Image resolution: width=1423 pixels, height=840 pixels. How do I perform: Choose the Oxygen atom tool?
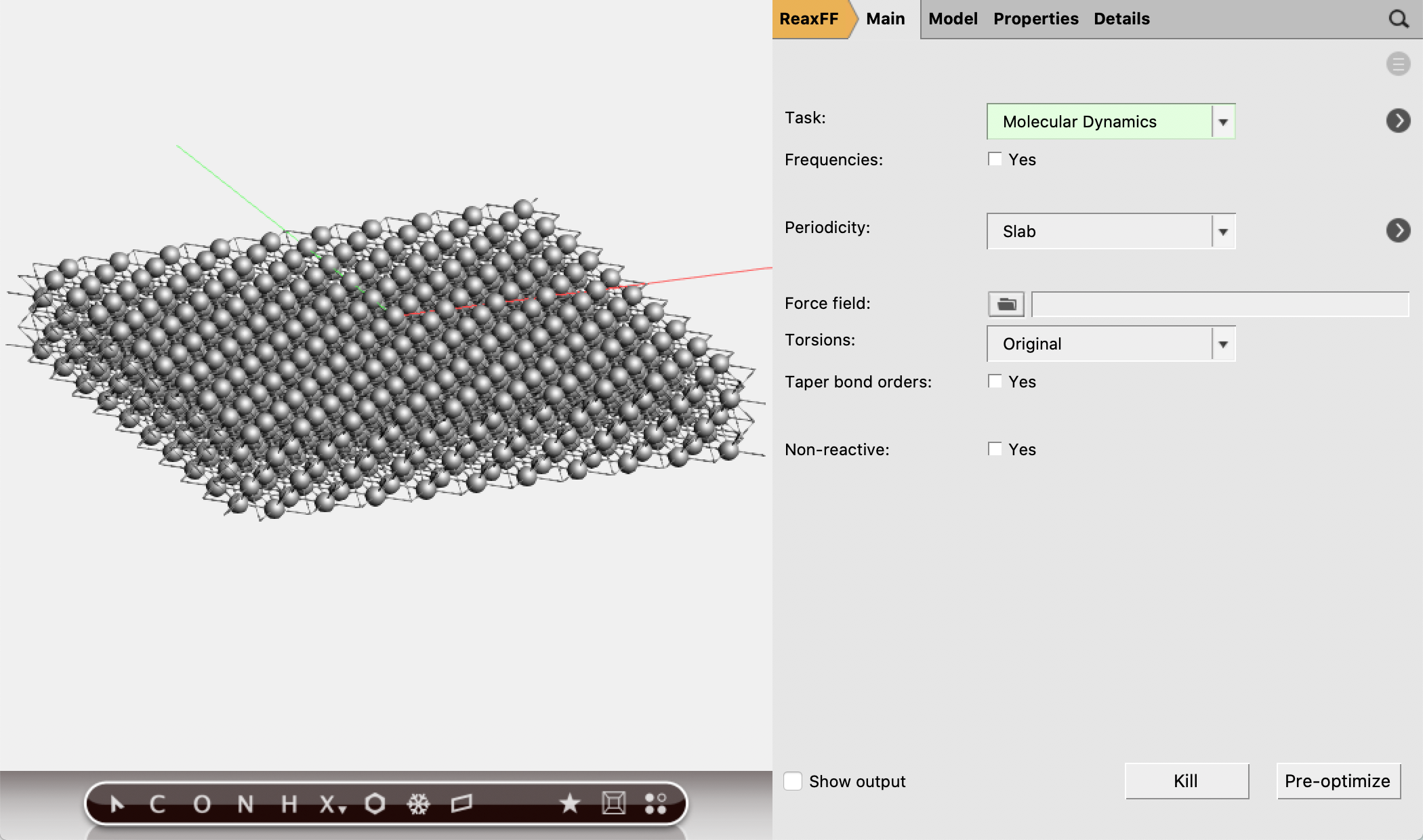201,804
